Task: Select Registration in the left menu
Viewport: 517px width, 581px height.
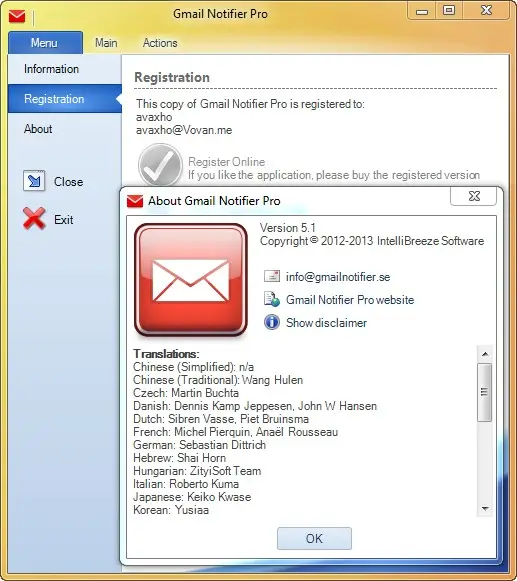Action: click(65, 99)
